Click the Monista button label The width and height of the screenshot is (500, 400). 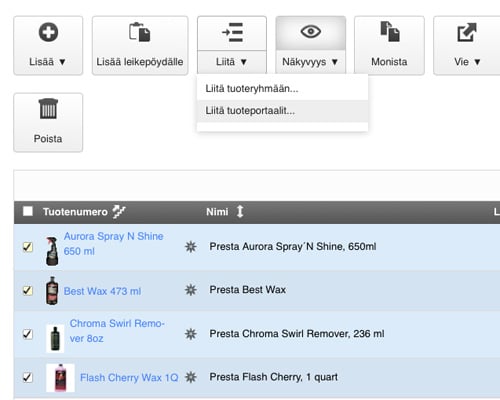pos(389,62)
